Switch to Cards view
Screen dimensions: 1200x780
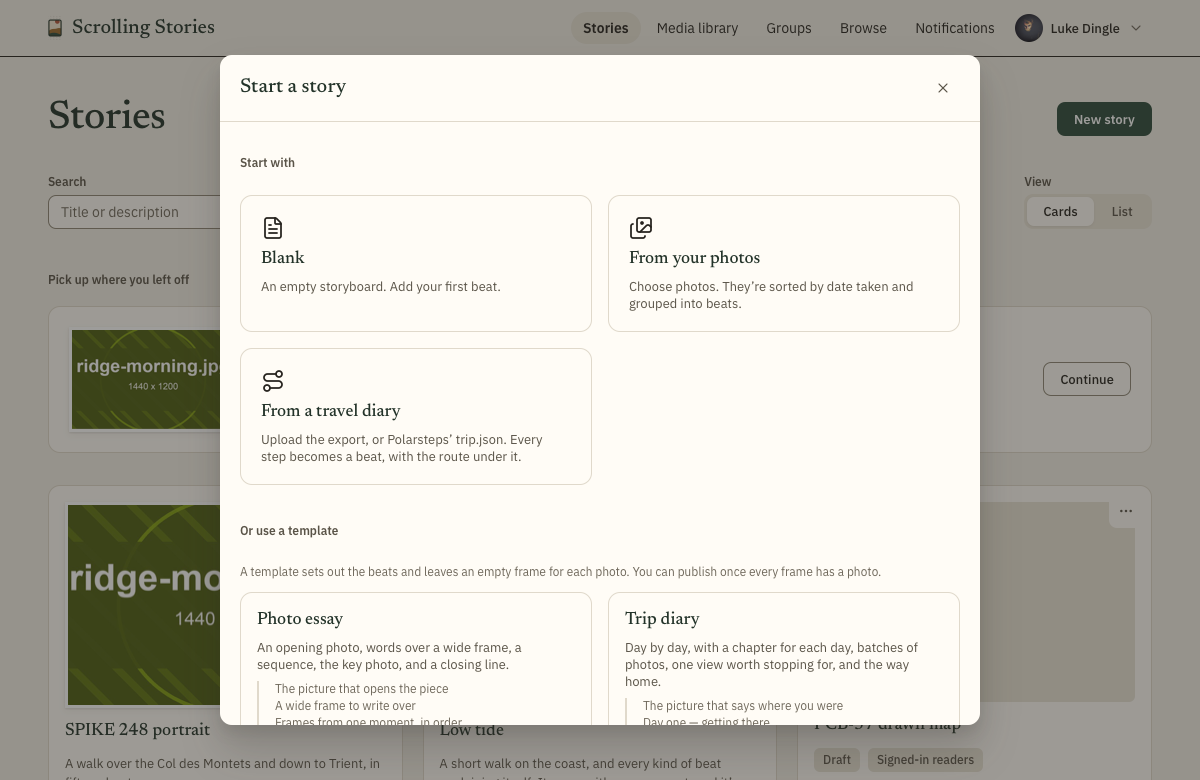point(1060,212)
